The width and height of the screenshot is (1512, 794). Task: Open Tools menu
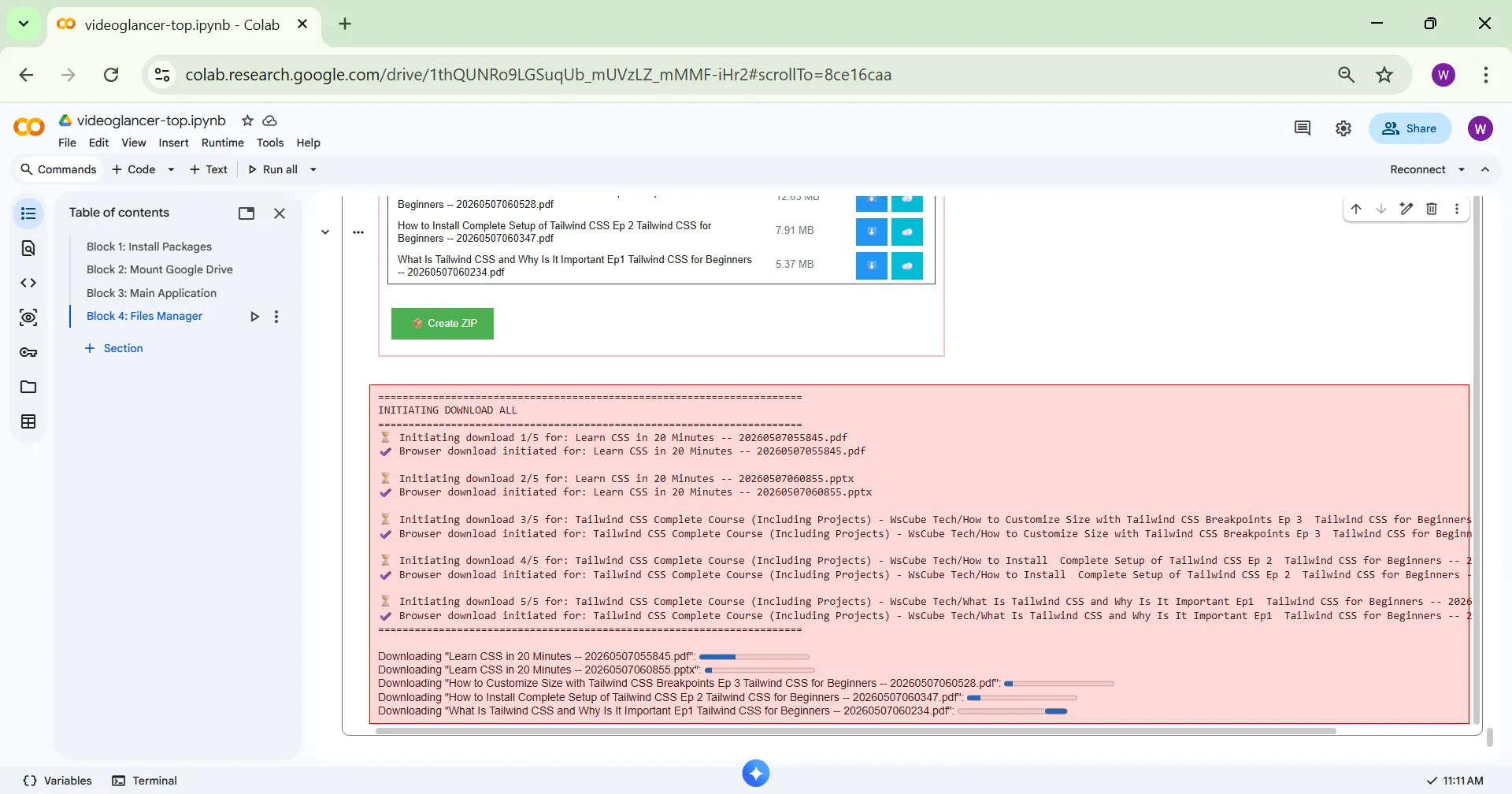coord(270,143)
